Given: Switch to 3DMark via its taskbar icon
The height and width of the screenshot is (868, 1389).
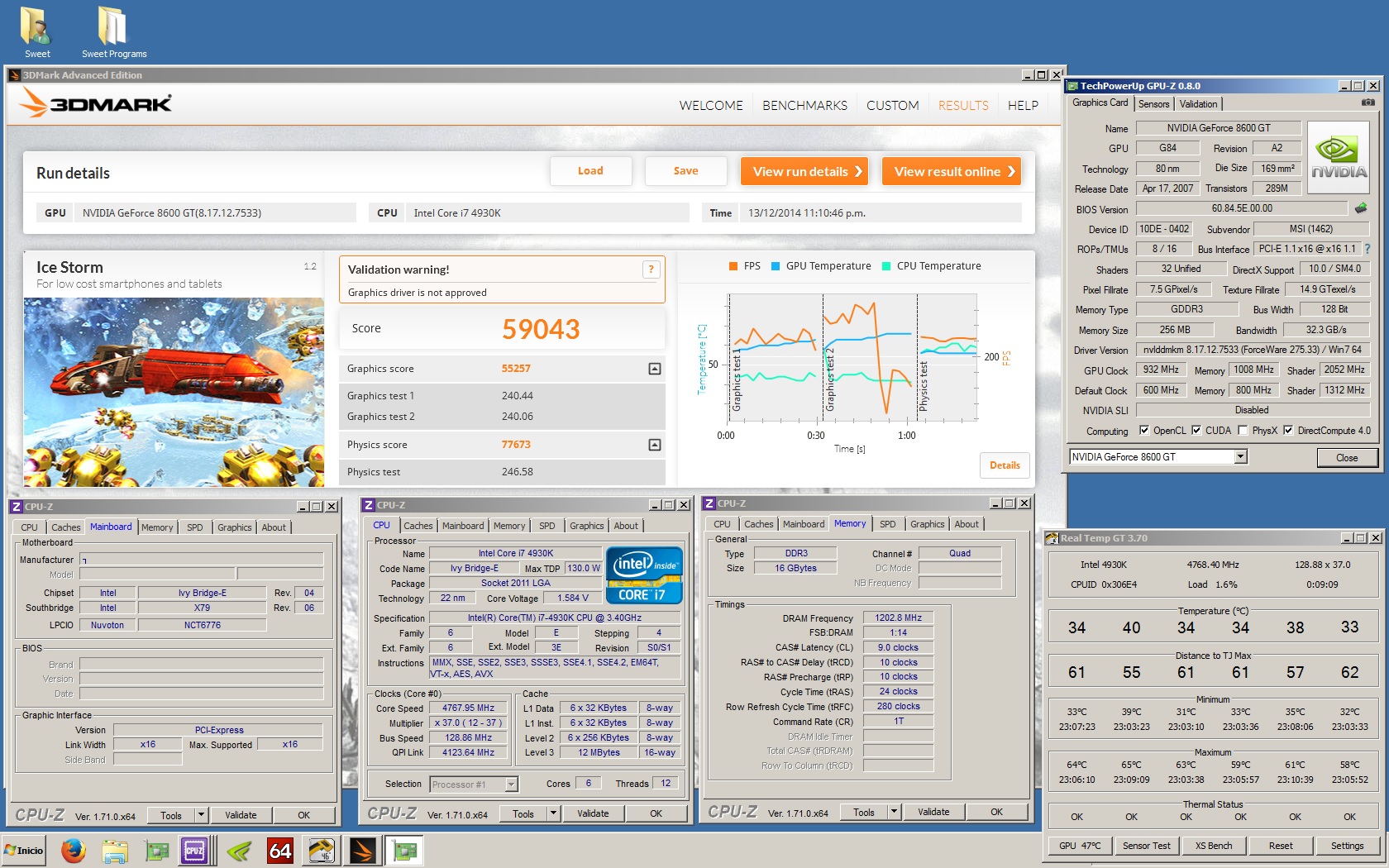Looking at the screenshot, I should click(363, 850).
